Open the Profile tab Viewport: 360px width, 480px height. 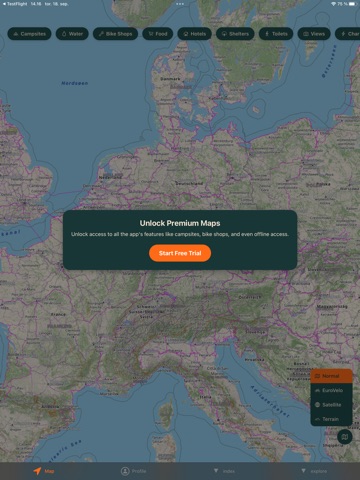click(x=134, y=471)
